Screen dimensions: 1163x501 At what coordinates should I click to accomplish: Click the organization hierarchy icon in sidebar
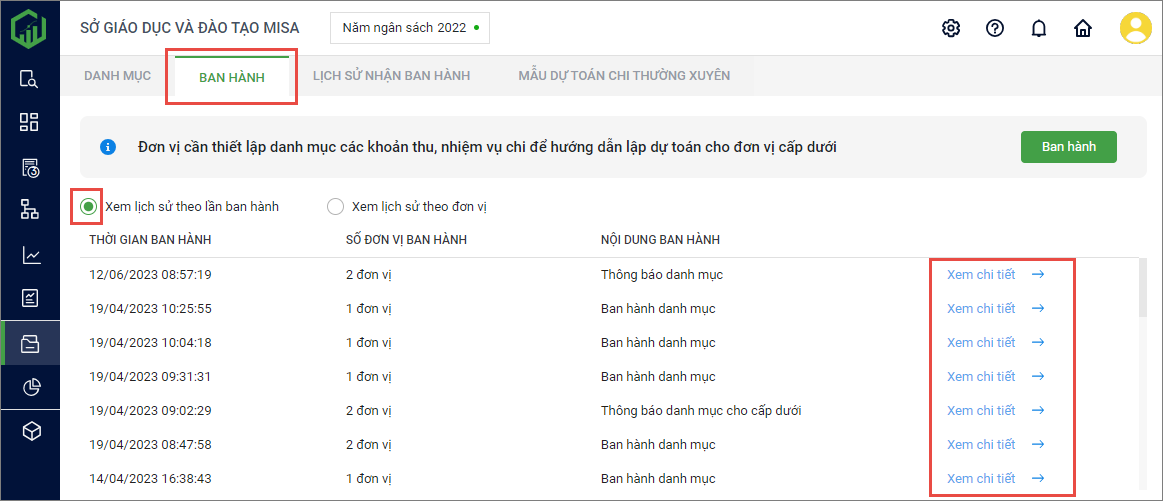(x=30, y=209)
